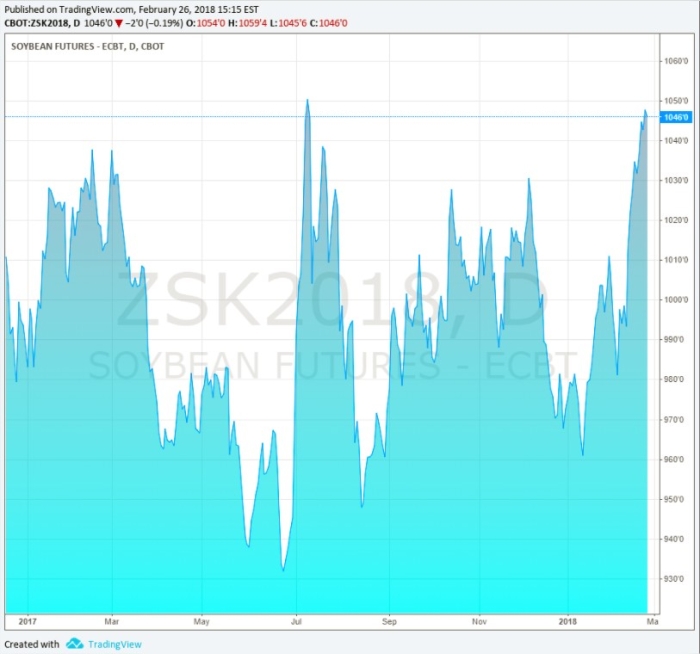This screenshot has height=654, width=700.
Task: Click the May time axis label
Action: click(x=201, y=621)
